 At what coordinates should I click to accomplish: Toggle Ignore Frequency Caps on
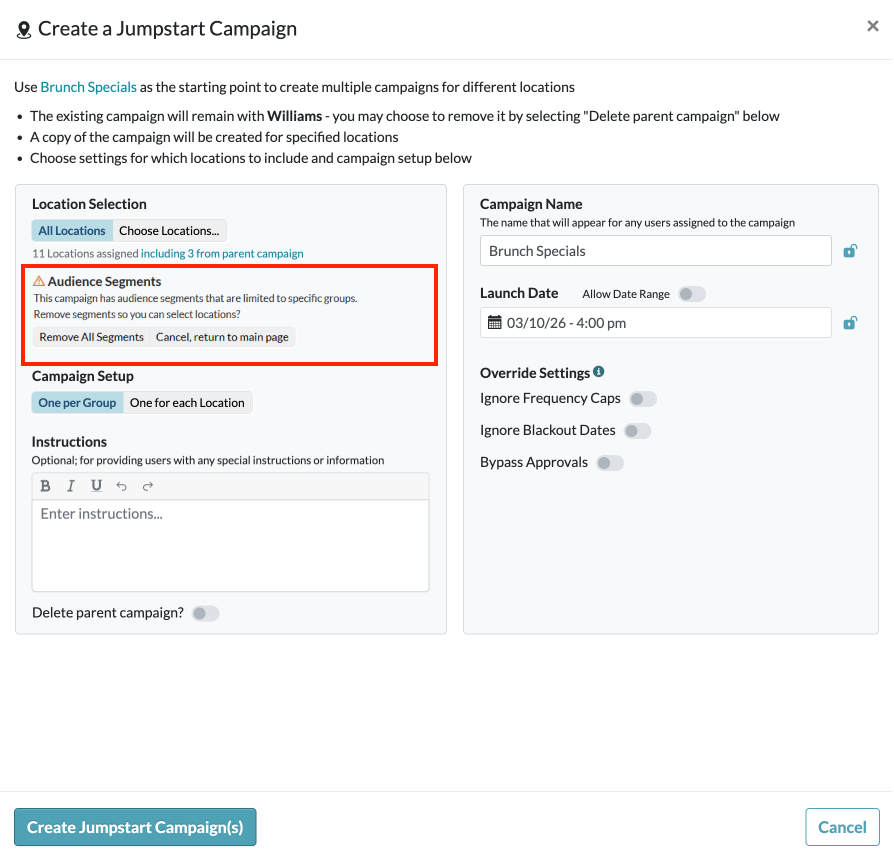[x=642, y=399]
